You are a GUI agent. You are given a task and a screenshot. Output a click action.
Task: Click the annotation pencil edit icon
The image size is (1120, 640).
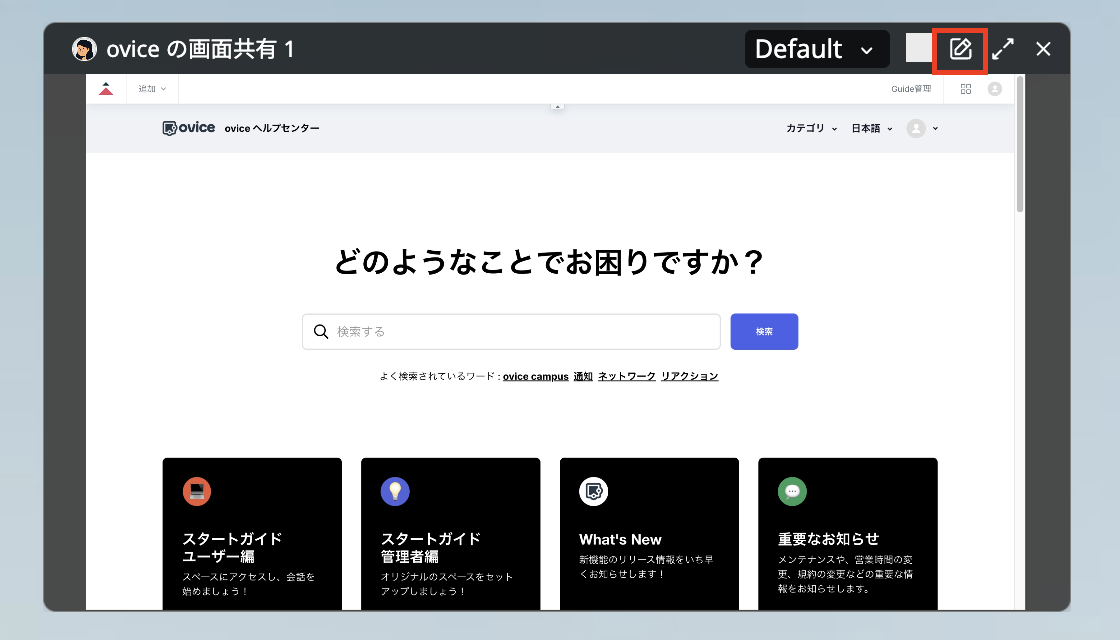[960, 49]
